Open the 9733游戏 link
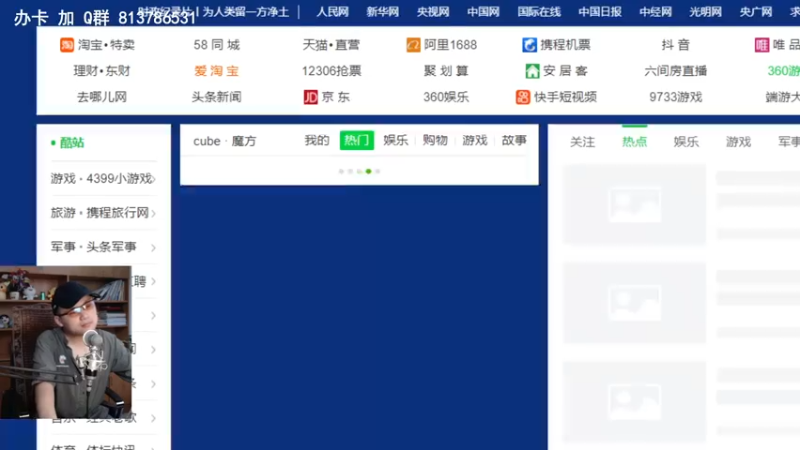Viewport: 800px width, 450px height. point(676,97)
